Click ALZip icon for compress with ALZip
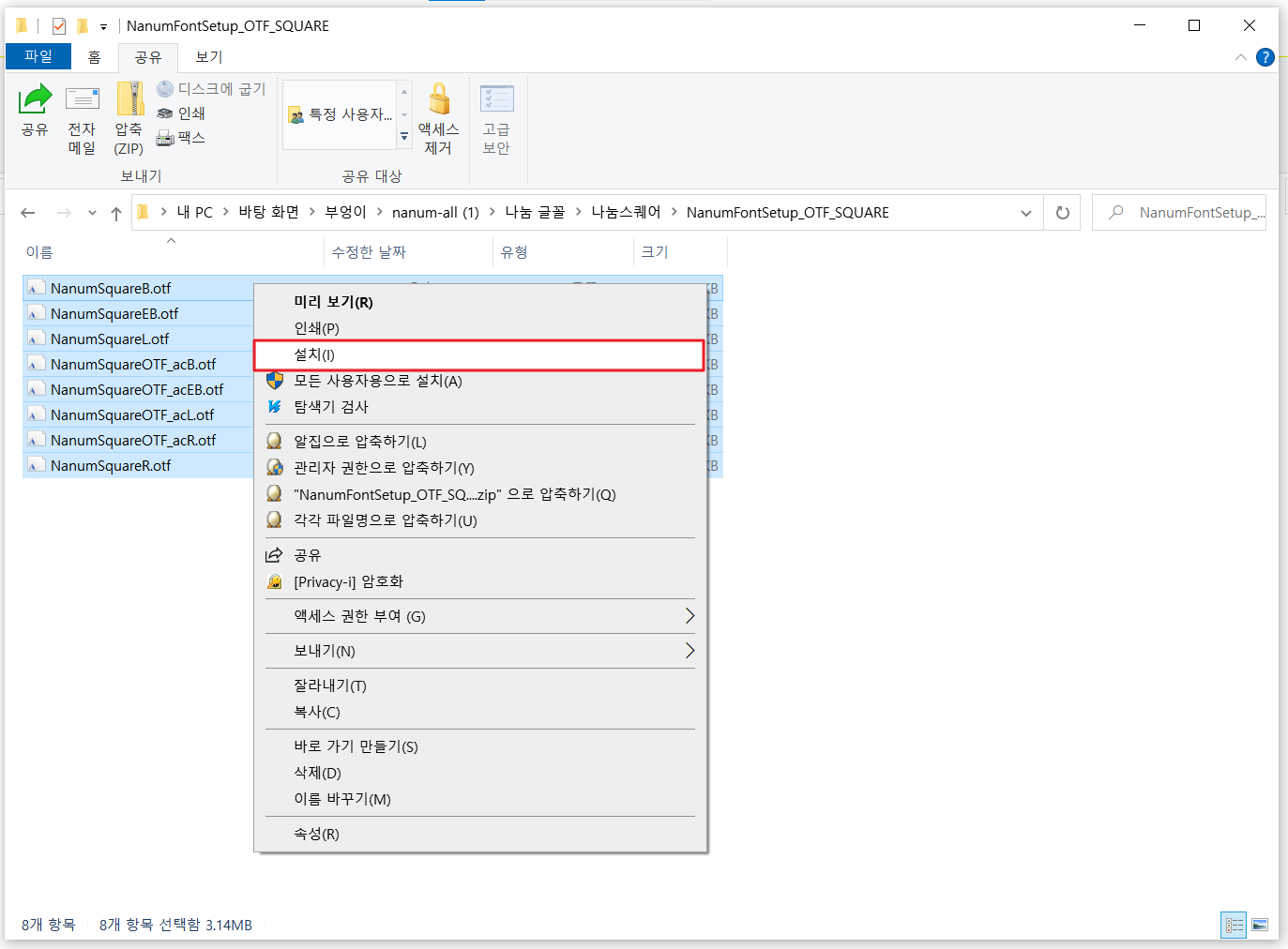This screenshot has height=949, width=1288. pos(275,441)
